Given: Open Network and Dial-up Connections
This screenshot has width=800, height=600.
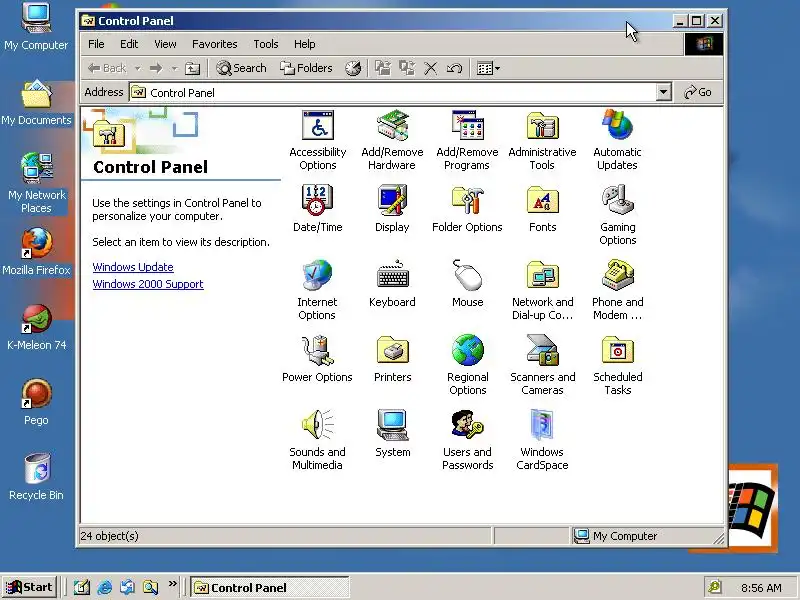Looking at the screenshot, I should (542, 290).
